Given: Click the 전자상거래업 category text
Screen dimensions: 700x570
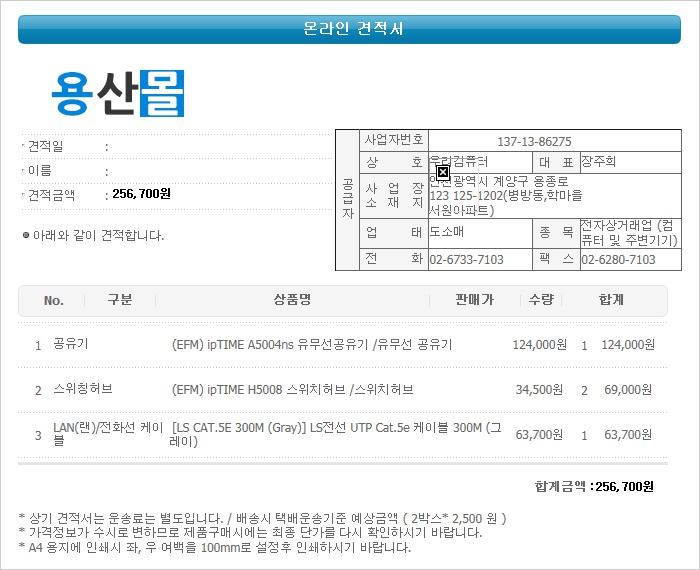Looking at the screenshot, I should [629, 233].
